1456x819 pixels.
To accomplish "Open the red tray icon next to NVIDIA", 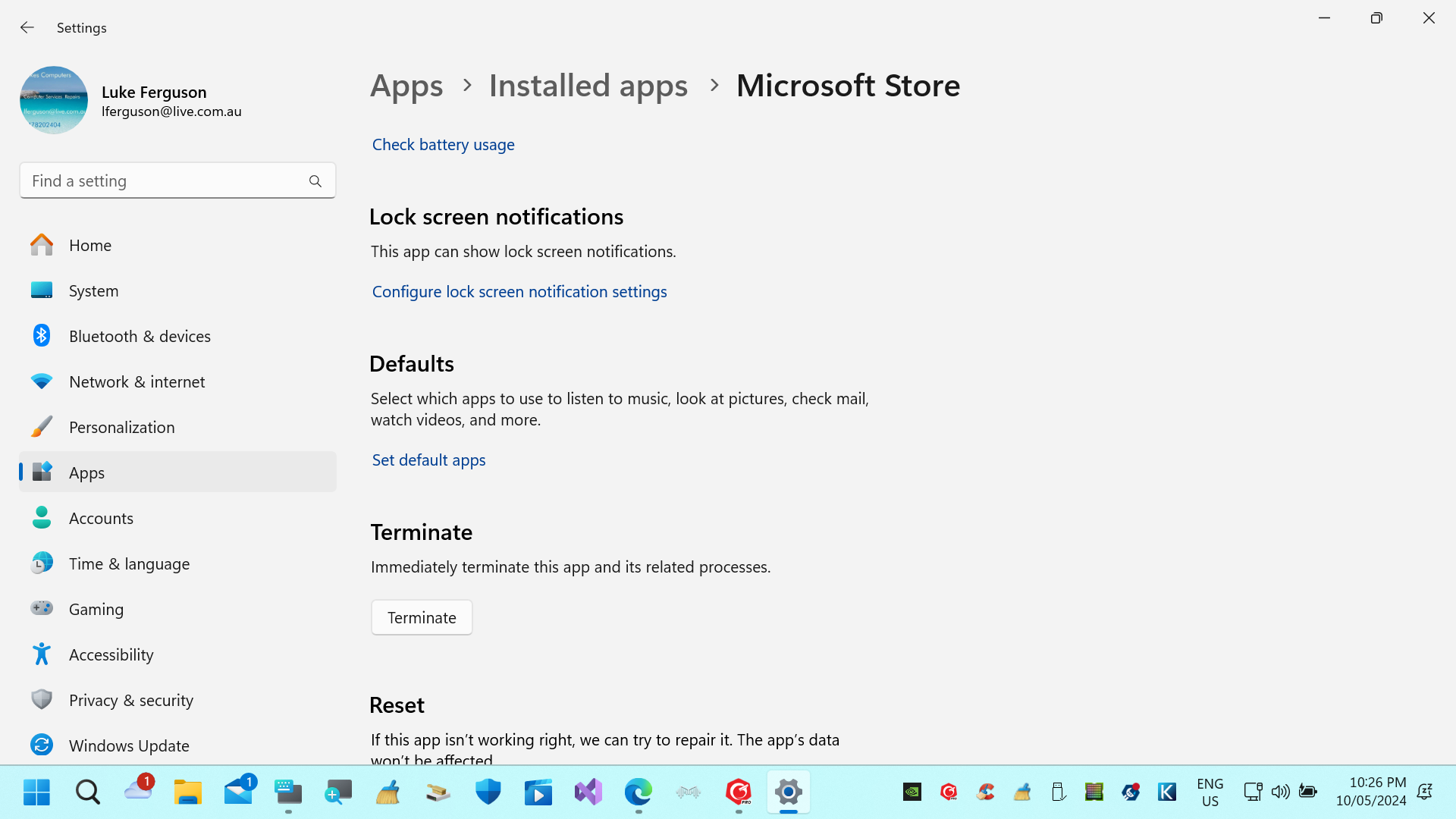I will 949,792.
